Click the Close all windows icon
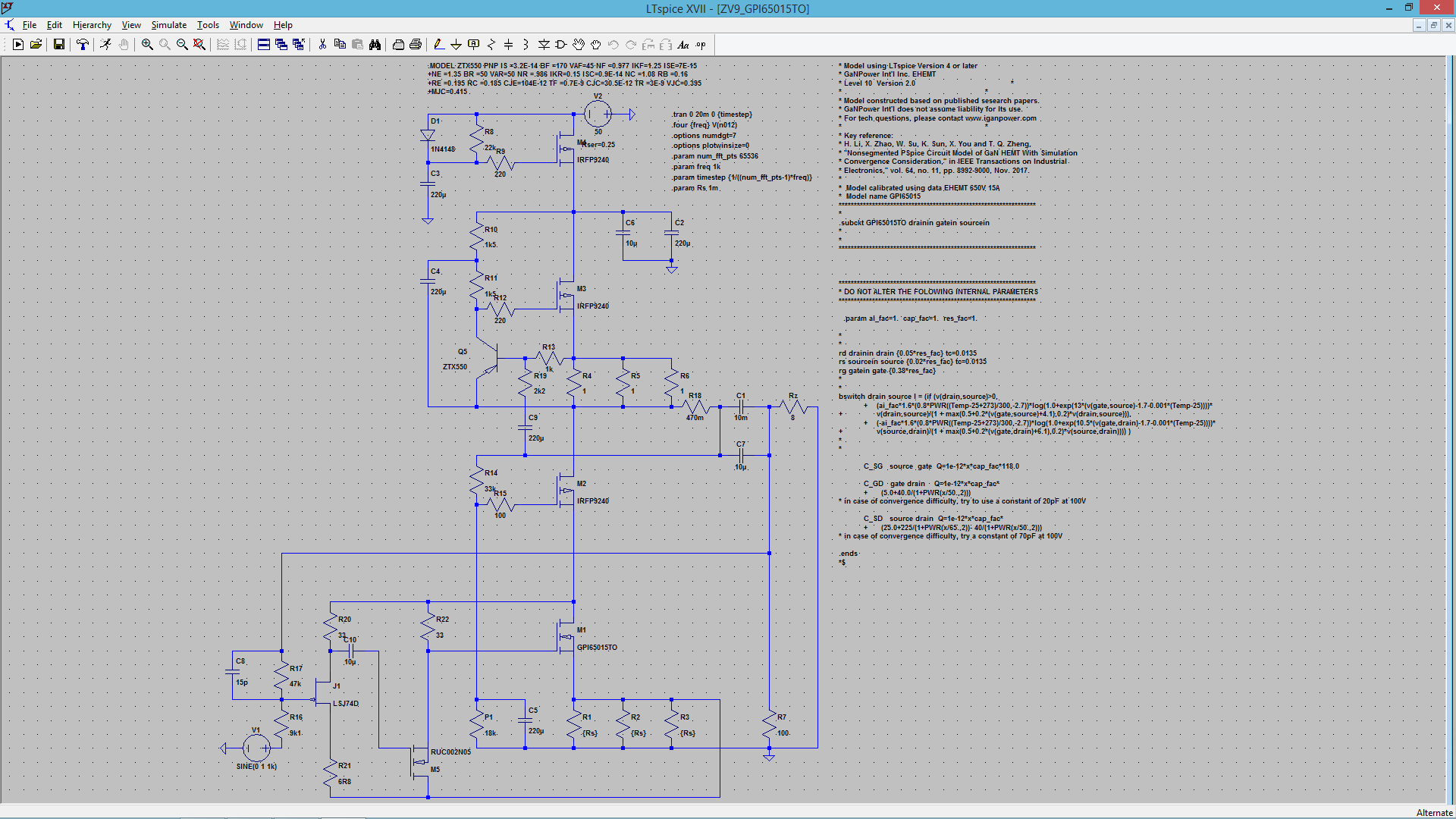Screen dimensions: 1456x819 point(298,45)
